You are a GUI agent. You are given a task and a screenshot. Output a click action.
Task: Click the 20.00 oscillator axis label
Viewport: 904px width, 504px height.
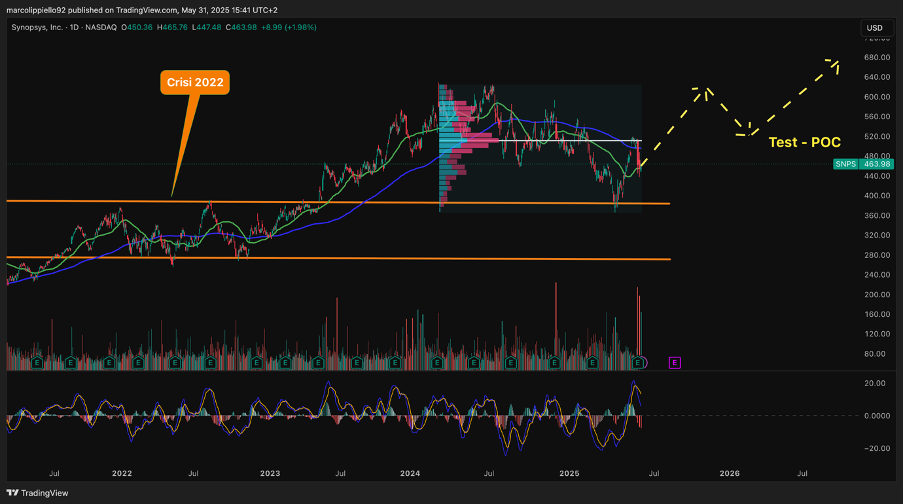point(875,383)
